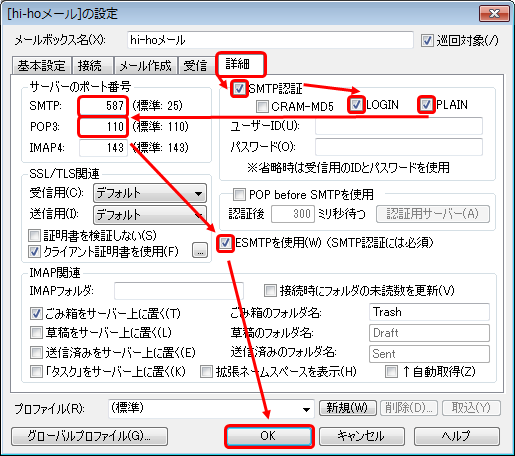The width and height of the screenshot is (515, 456).
Task: Expand the プロファイル dropdown list
Action: pyautogui.click(x=211, y=409)
